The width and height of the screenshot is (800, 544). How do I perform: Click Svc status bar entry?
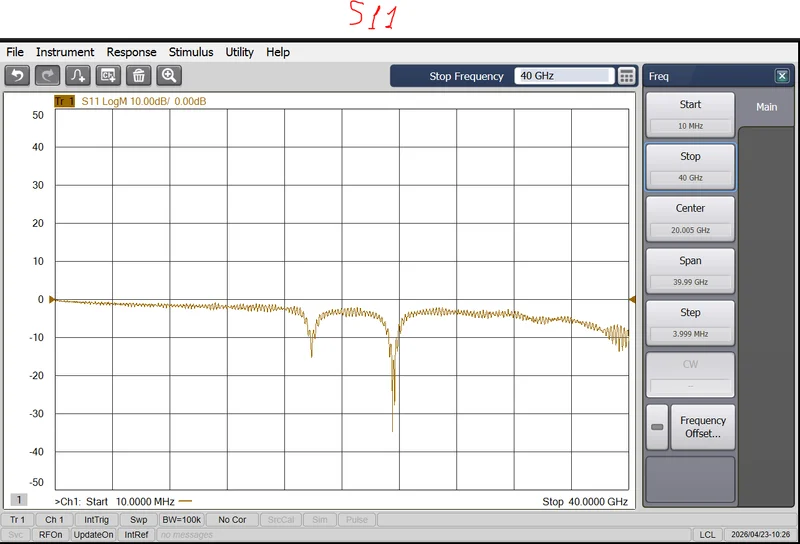click(x=16, y=534)
